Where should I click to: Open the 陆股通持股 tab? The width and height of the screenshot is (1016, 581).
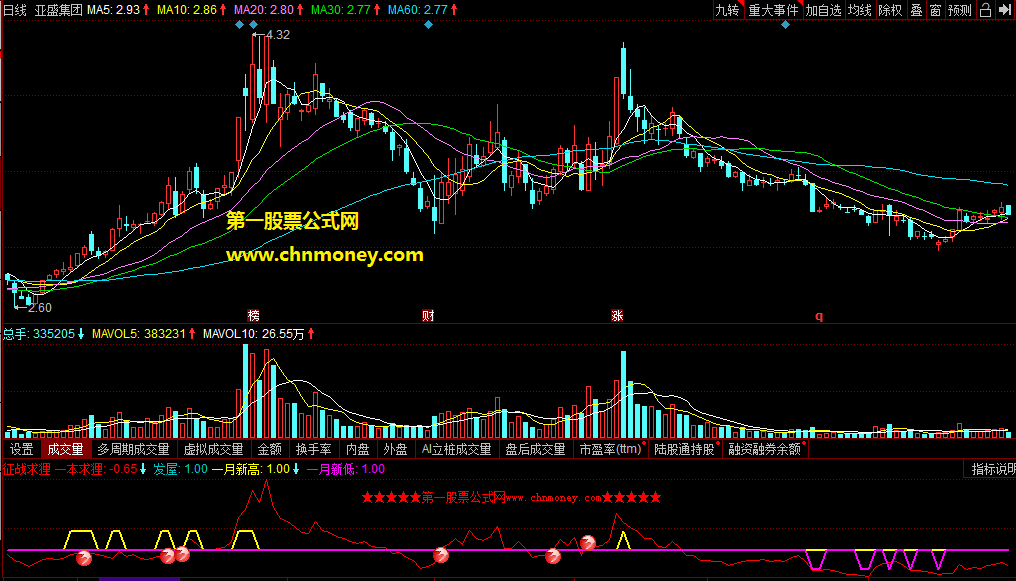(x=685, y=449)
